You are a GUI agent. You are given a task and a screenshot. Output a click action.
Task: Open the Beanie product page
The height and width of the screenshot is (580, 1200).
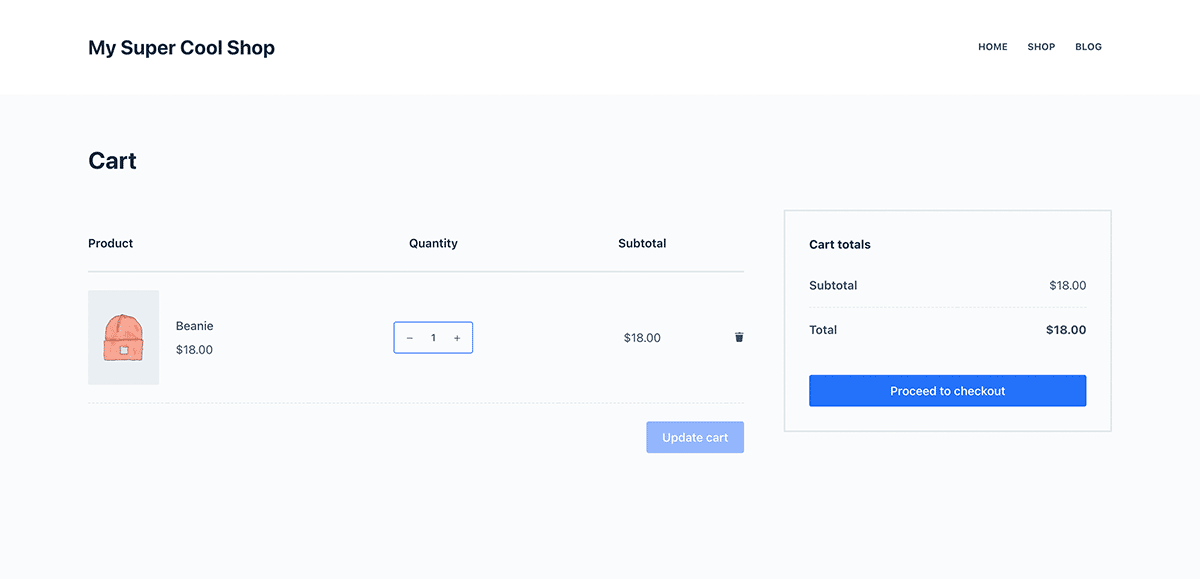point(194,325)
